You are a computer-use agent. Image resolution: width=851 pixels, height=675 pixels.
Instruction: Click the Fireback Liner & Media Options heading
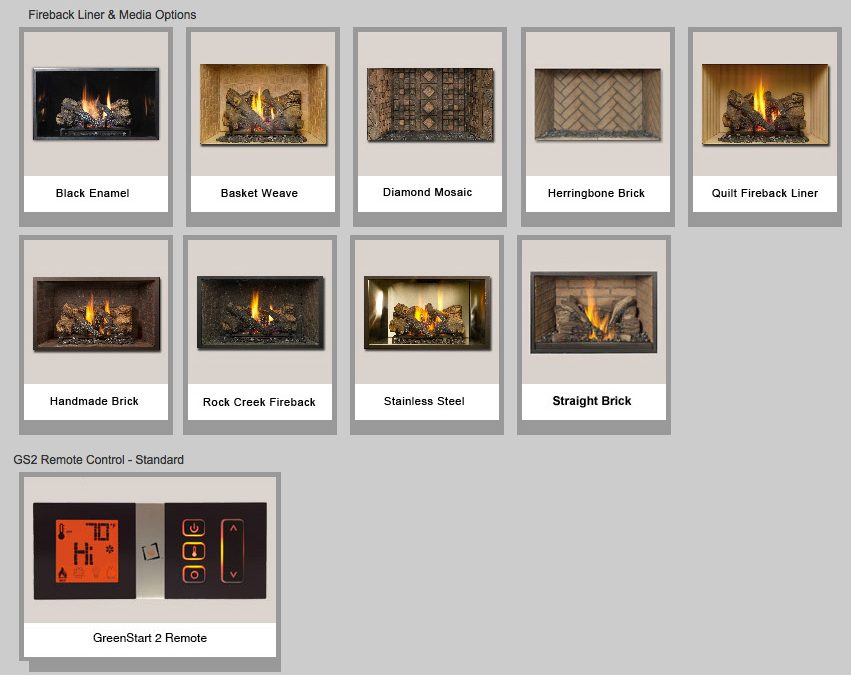point(112,15)
